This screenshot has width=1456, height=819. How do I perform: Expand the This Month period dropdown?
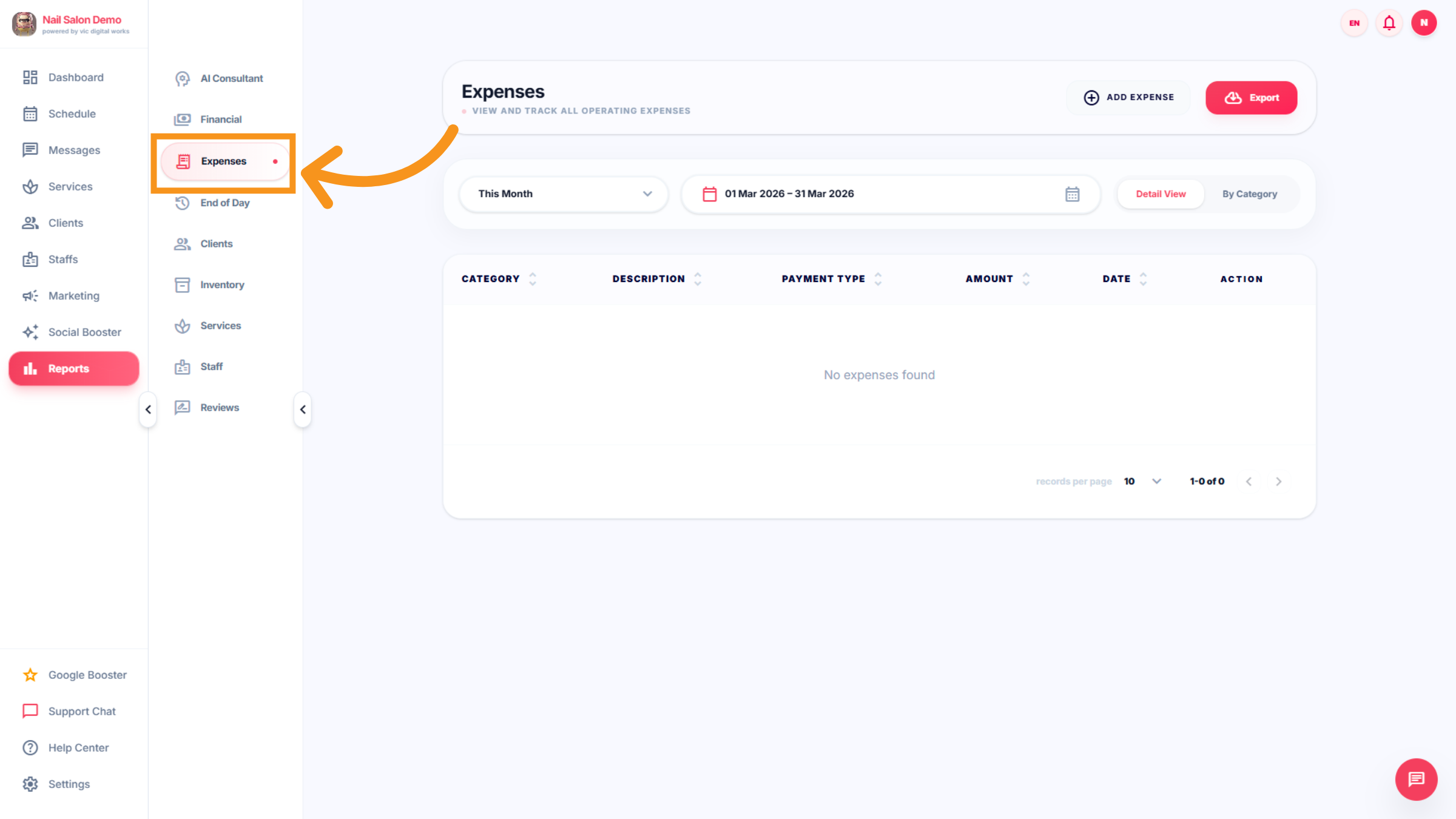(564, 194)
